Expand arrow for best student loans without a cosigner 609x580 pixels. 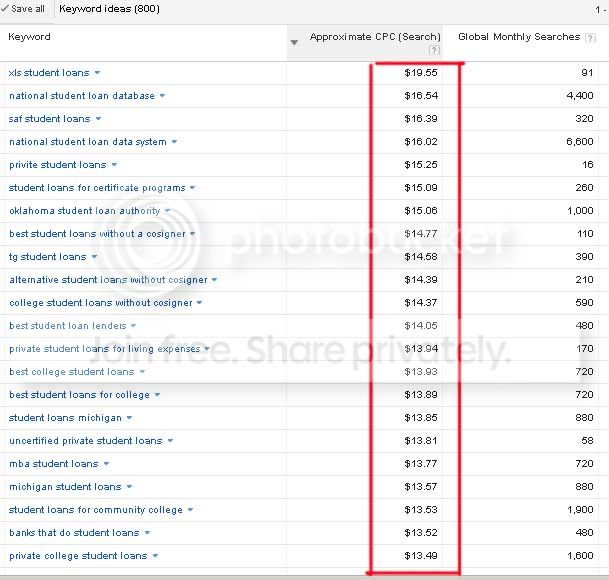tap(193, 233)
